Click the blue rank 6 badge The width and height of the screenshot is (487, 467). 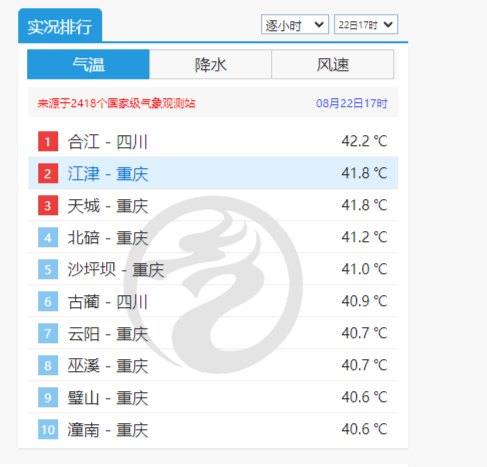(x=48, y=301)
